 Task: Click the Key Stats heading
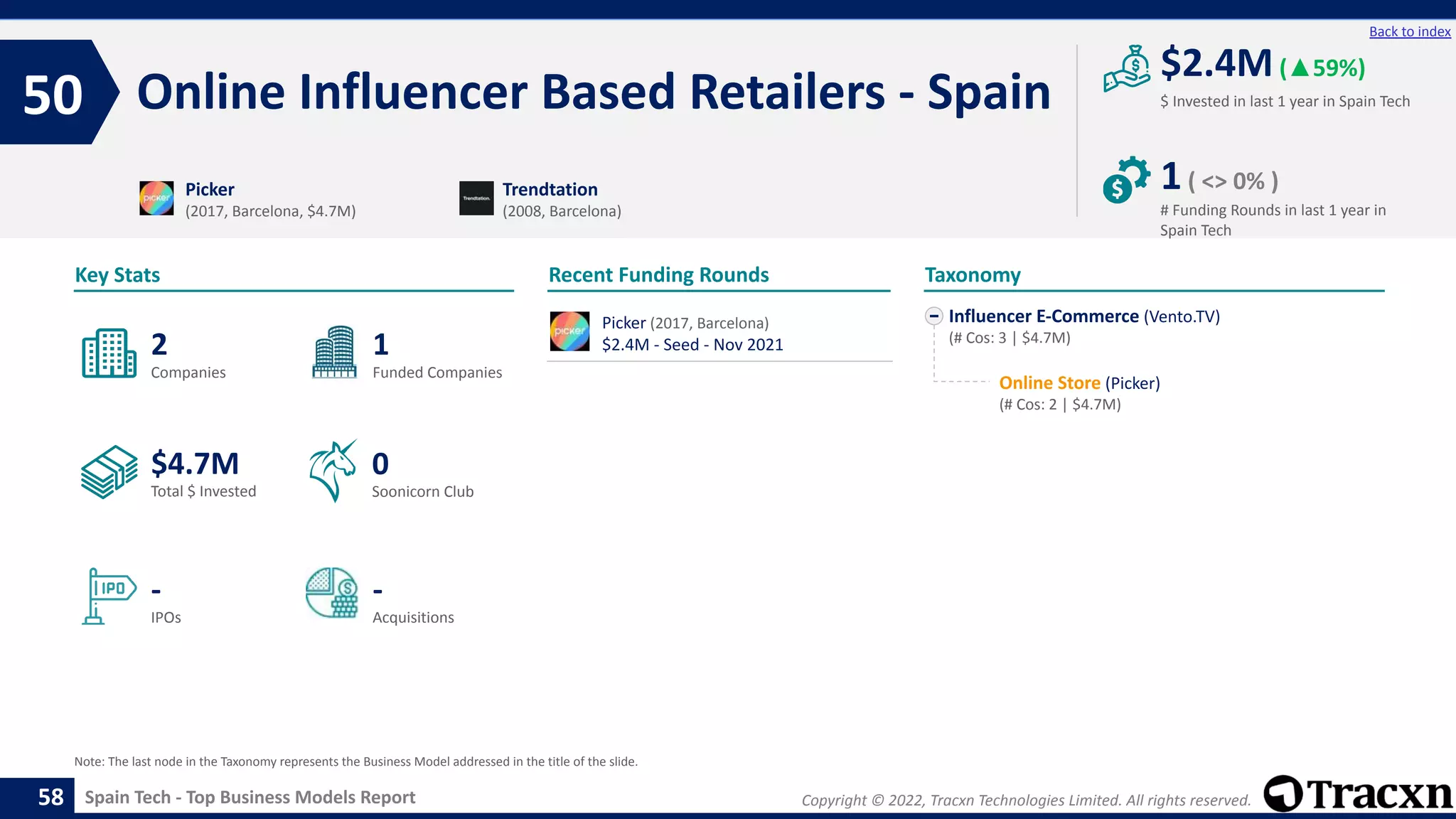117,275
